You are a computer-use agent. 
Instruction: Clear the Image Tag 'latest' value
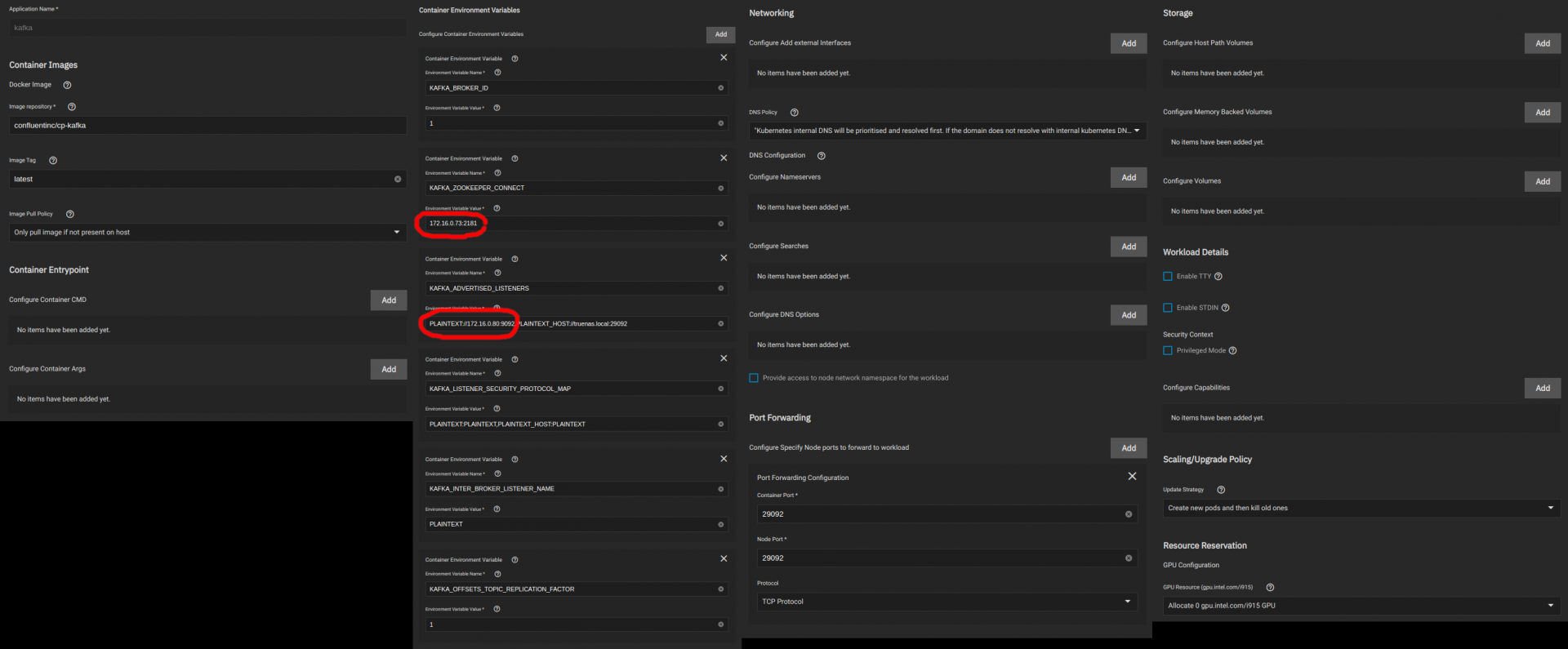[398, 179]
